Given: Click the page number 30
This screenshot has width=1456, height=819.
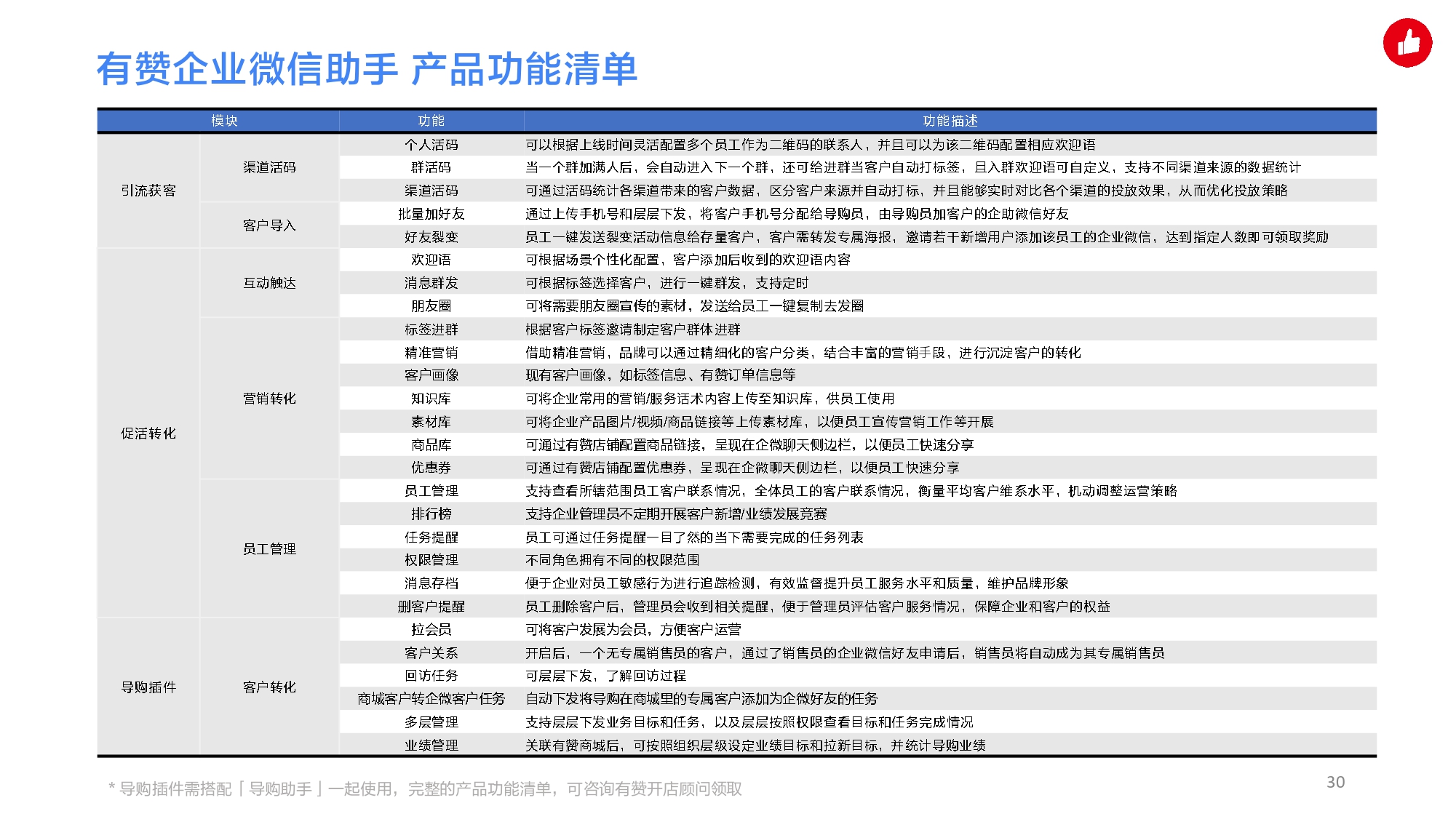Looking at the screenshot, I should [x=1335, y=783].
